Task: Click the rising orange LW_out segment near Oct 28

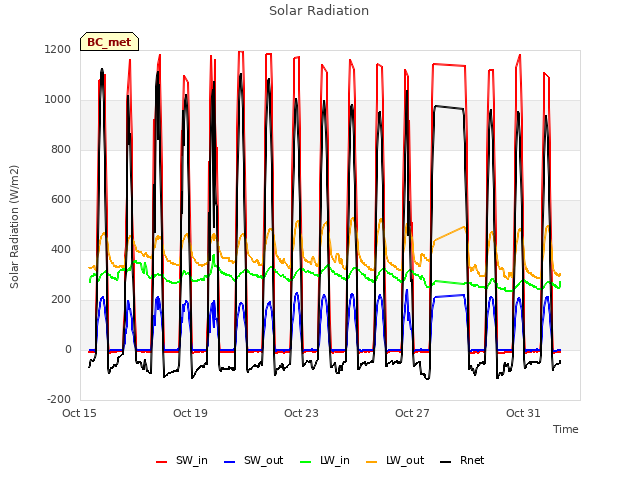Action: pyautogui.click(x=449, y=234)
